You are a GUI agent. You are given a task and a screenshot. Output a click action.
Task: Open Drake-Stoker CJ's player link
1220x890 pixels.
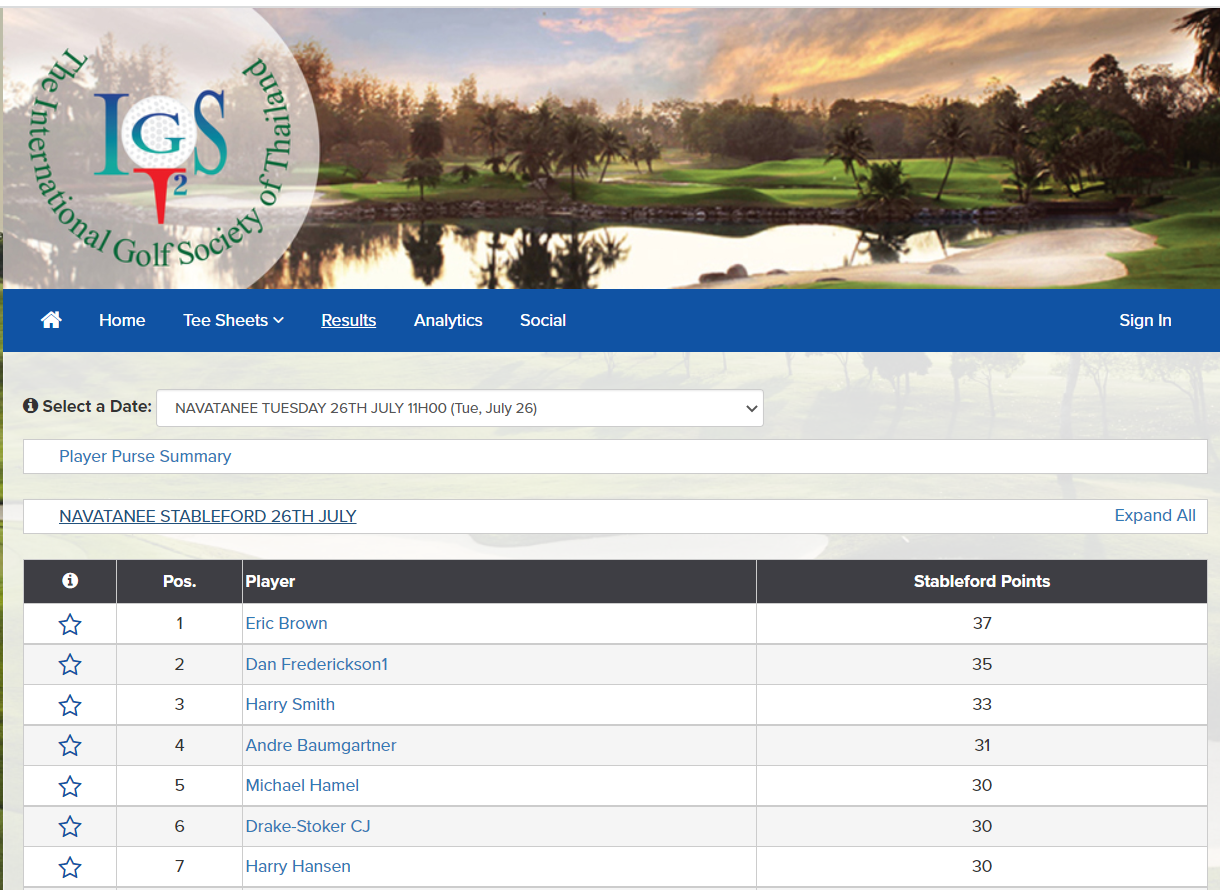(x=308, y=826)
